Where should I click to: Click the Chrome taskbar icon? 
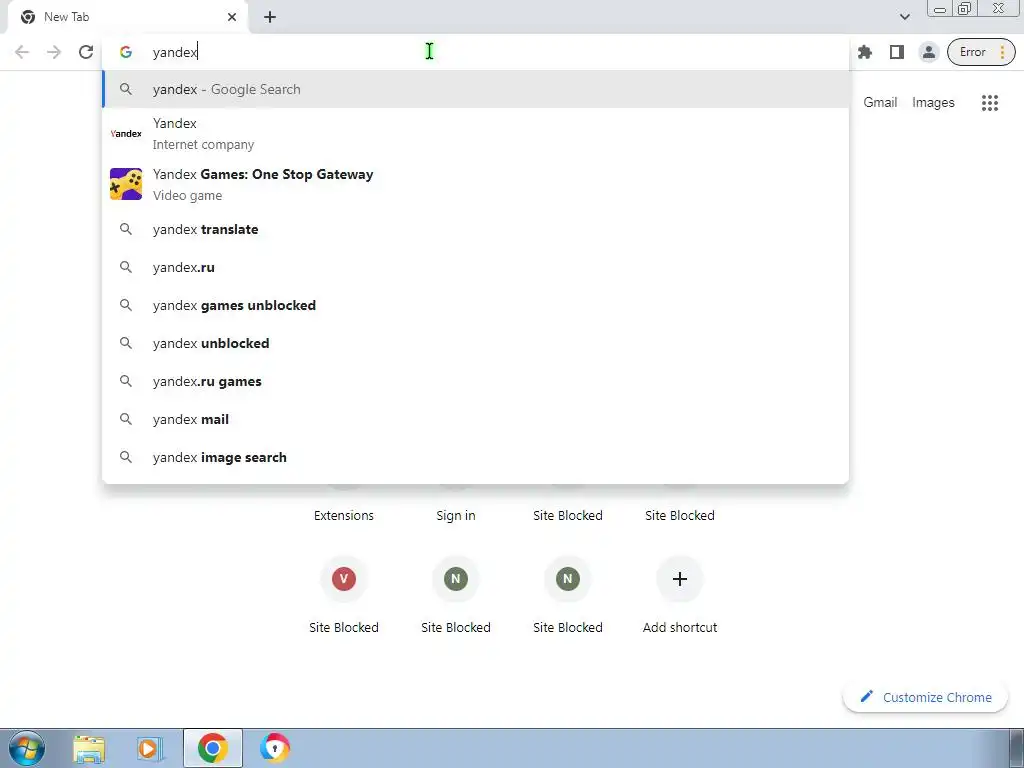(212, 748)
